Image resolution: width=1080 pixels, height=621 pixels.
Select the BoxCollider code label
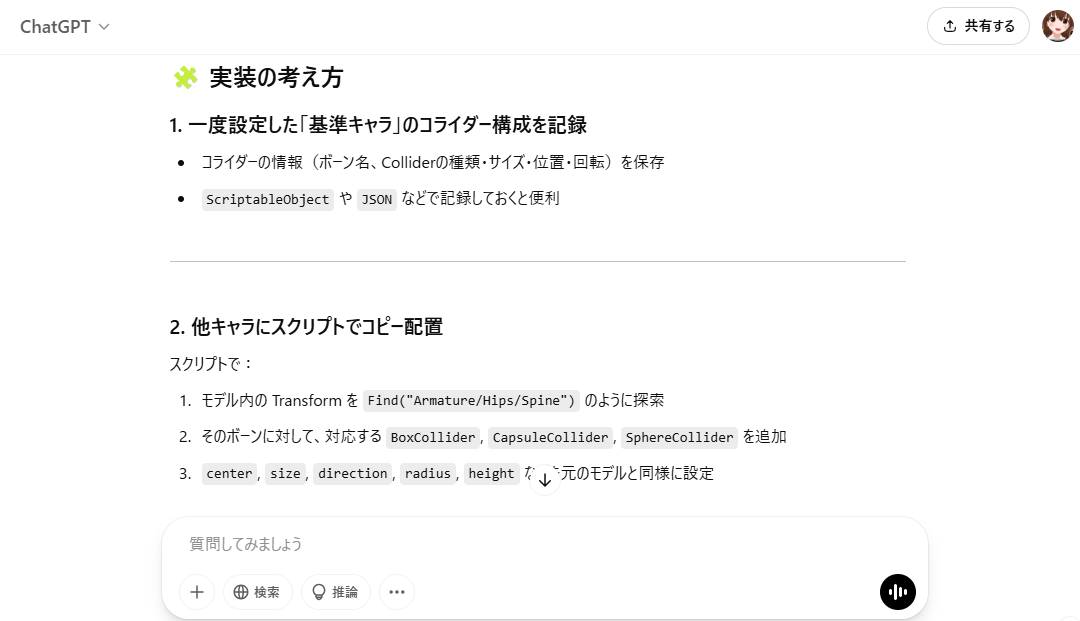434,437
